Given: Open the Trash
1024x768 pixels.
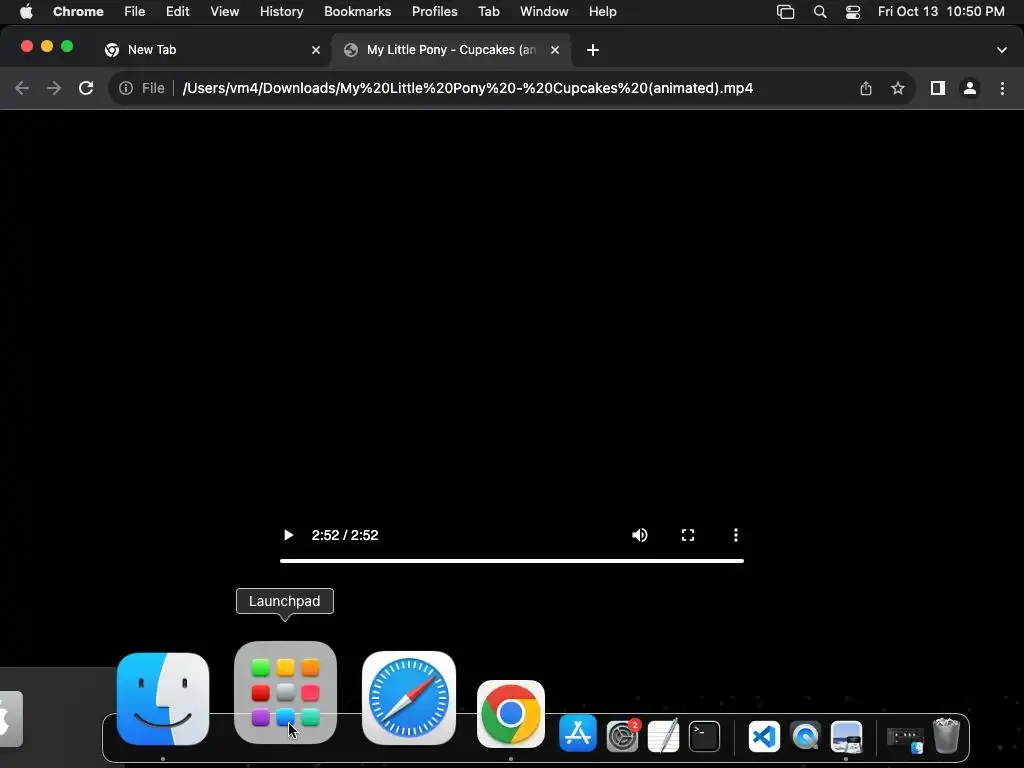Looking at the screenshot, I should [x=946, y=735].
